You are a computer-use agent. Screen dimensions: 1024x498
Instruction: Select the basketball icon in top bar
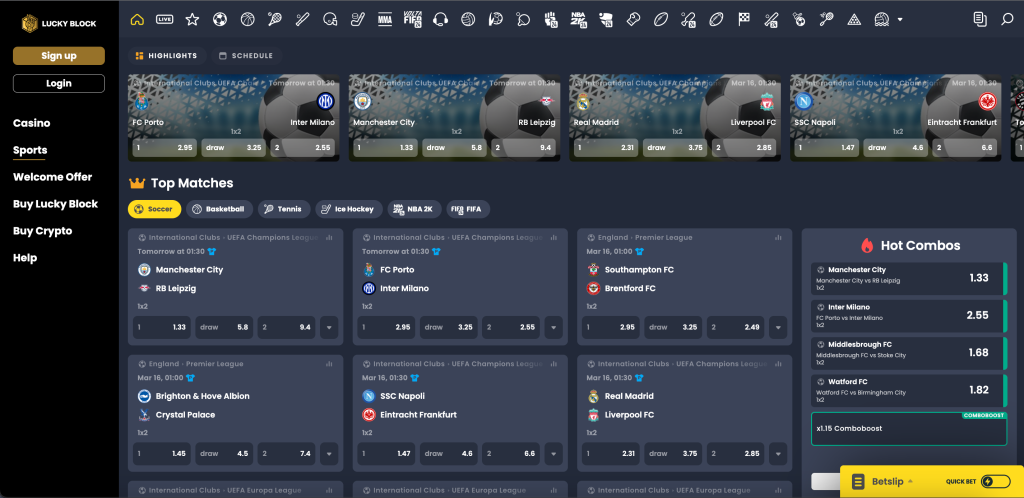pyautogui.click(x=247, y=20)
